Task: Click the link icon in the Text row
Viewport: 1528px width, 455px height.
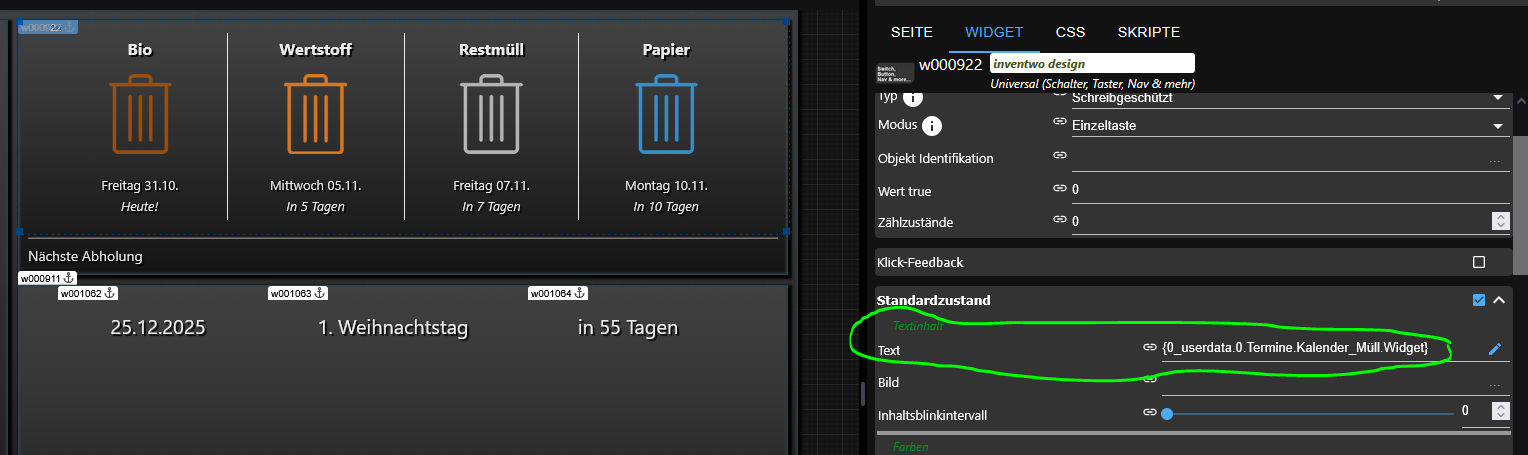Action: coord(1150,347)
